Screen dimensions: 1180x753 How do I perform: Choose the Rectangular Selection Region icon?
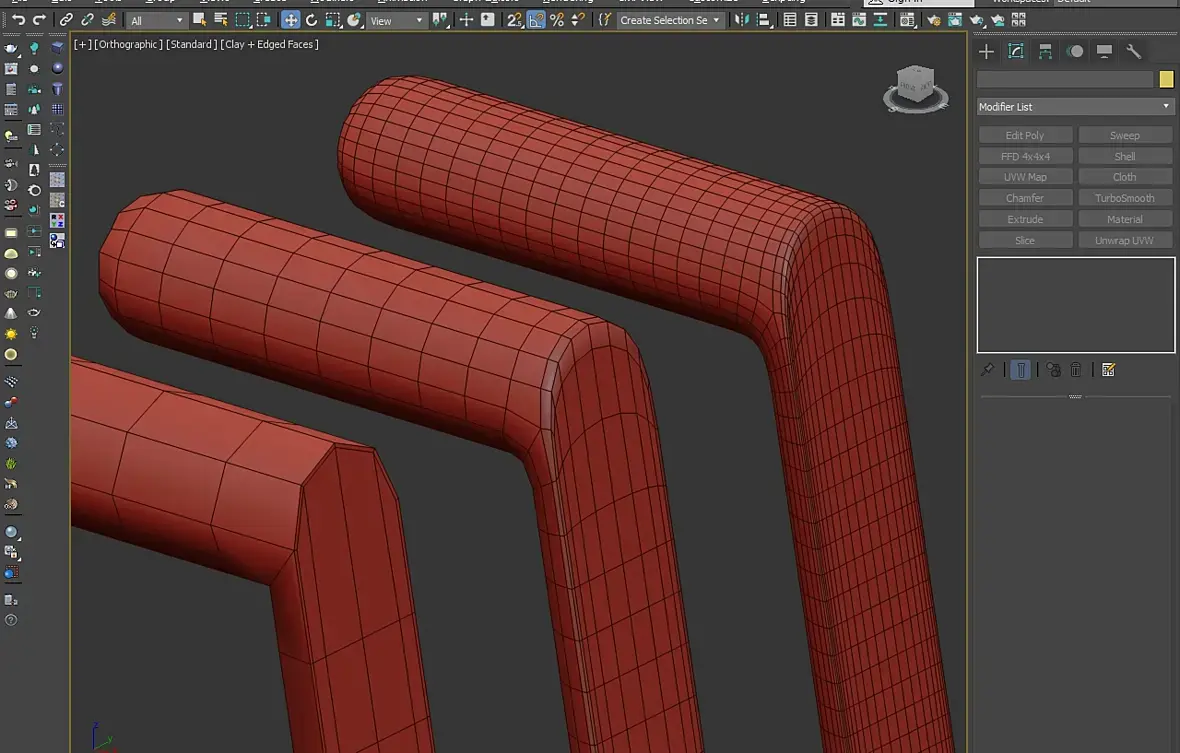pyautogui.click(x=242, y=20)
